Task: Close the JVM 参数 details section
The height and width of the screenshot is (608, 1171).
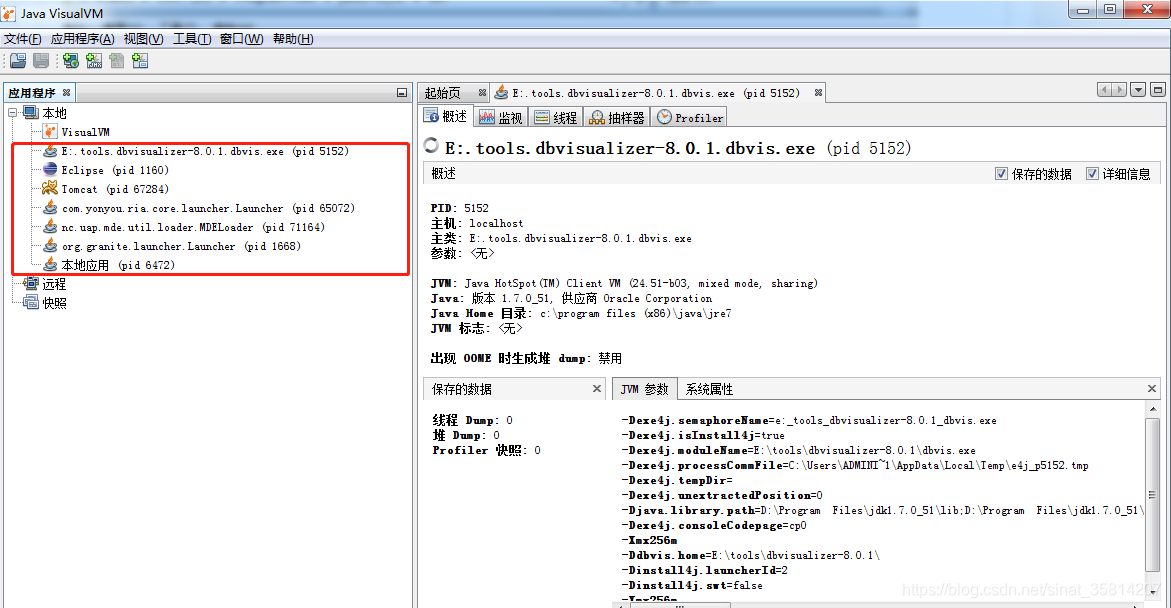Action: 1152,388
